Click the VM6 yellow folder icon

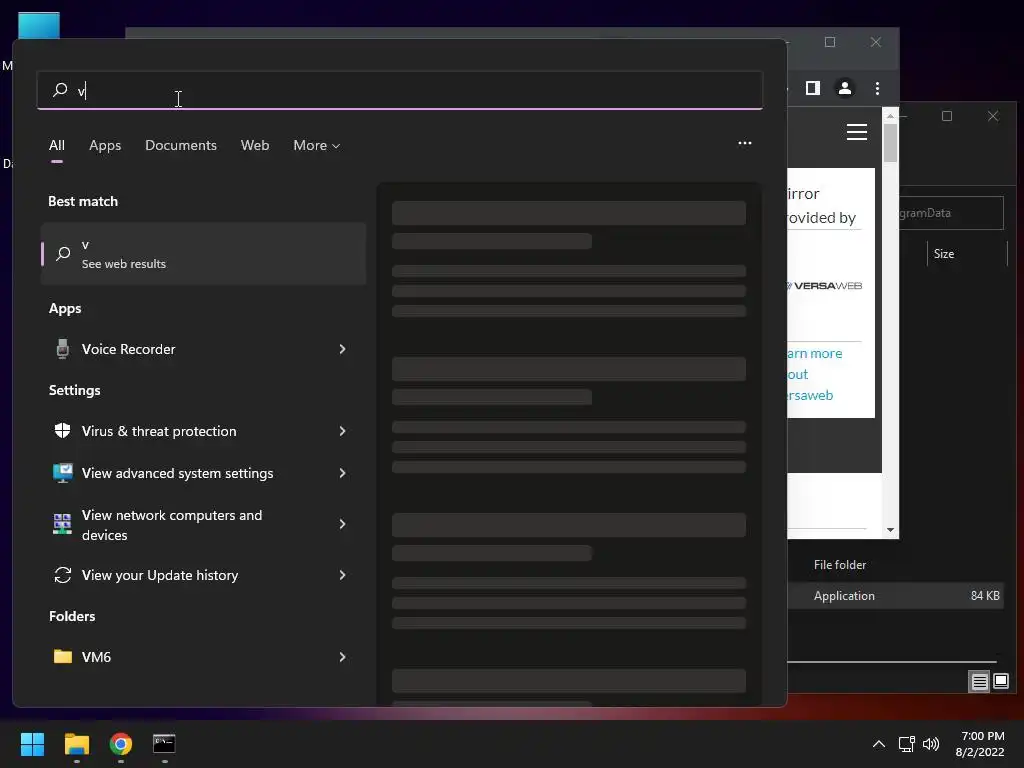[x=63, y=656]
